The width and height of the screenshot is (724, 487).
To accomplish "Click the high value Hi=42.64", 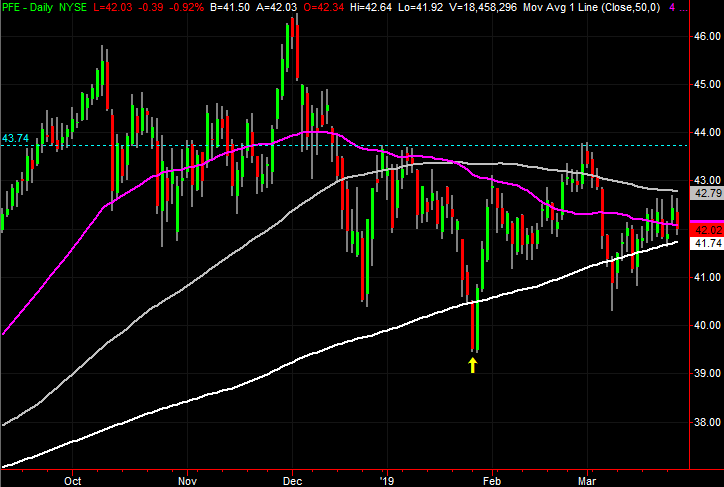I will [x=370, y=7].
